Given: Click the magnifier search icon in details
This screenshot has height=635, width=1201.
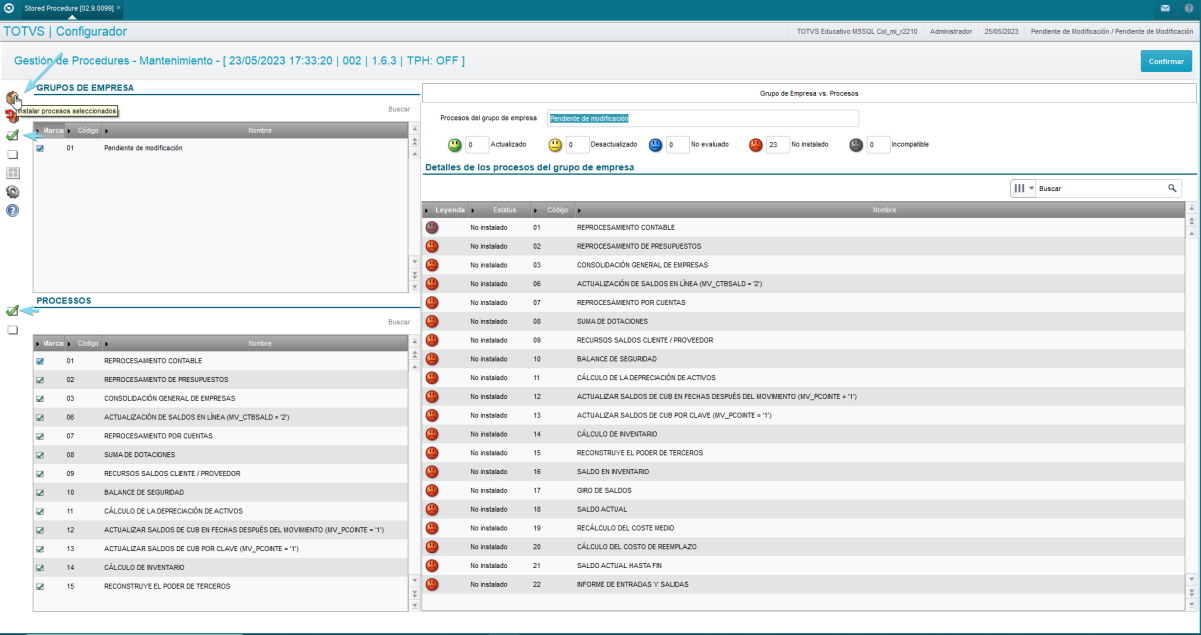Looking at the screenshot, I should [x=1172, y=188].
